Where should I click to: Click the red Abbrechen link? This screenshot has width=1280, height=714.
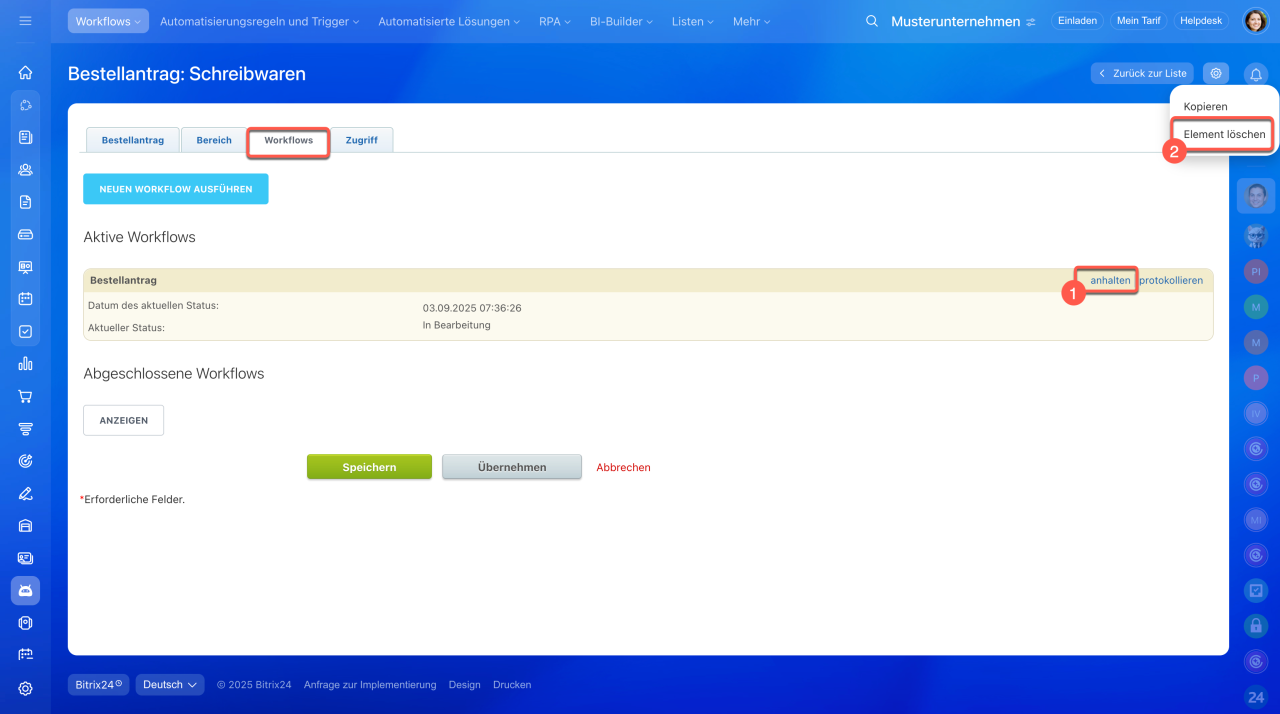[624, 467]
